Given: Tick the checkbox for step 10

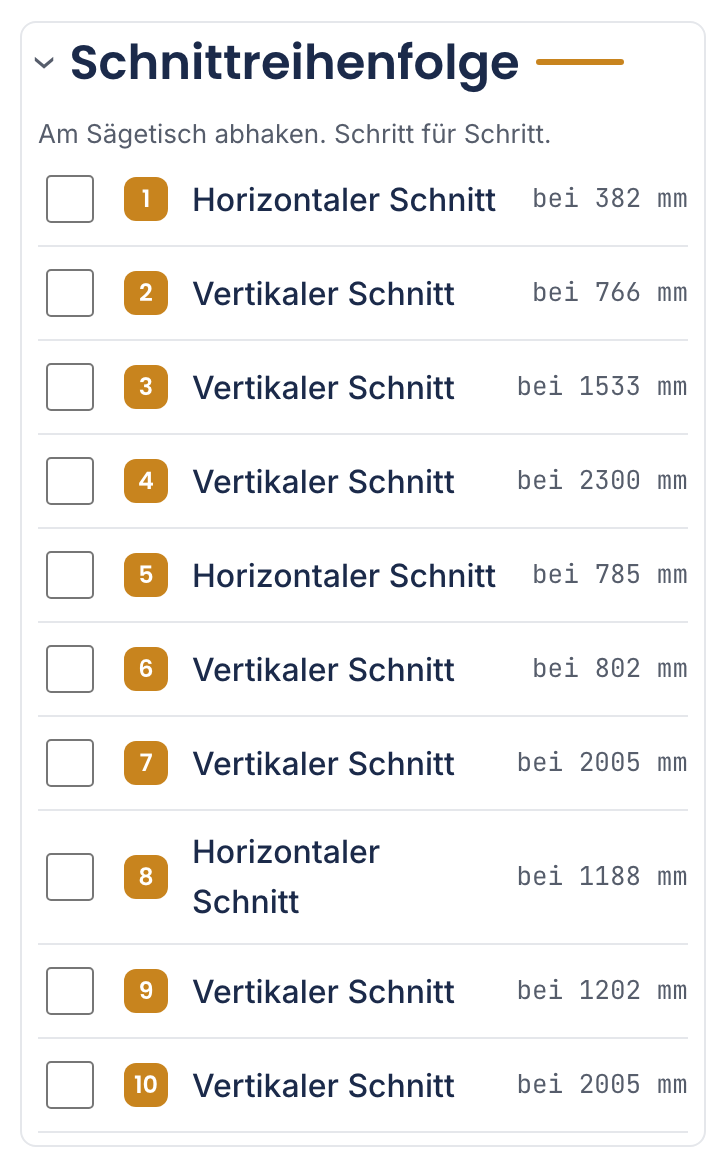Looking at the screenshot, I should 70,1085.
